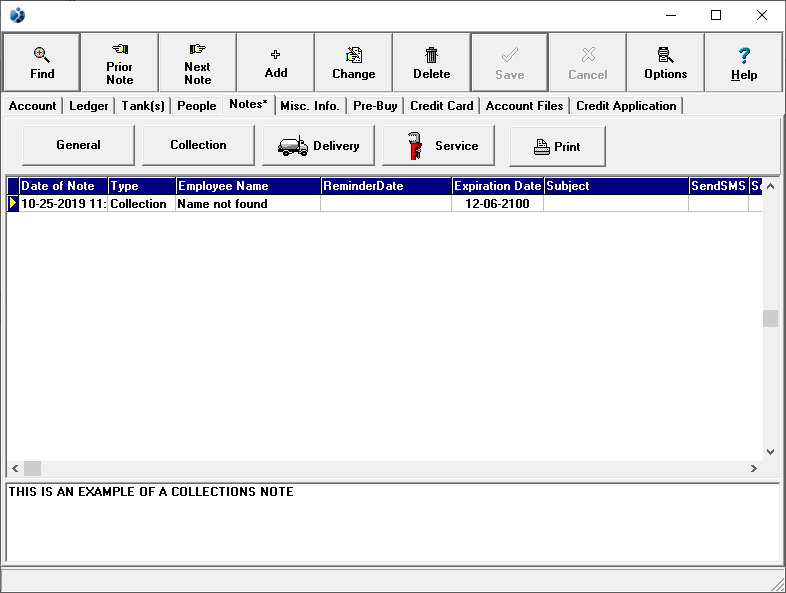
Task: Switch to the People tab
Action: pos(196,106)
